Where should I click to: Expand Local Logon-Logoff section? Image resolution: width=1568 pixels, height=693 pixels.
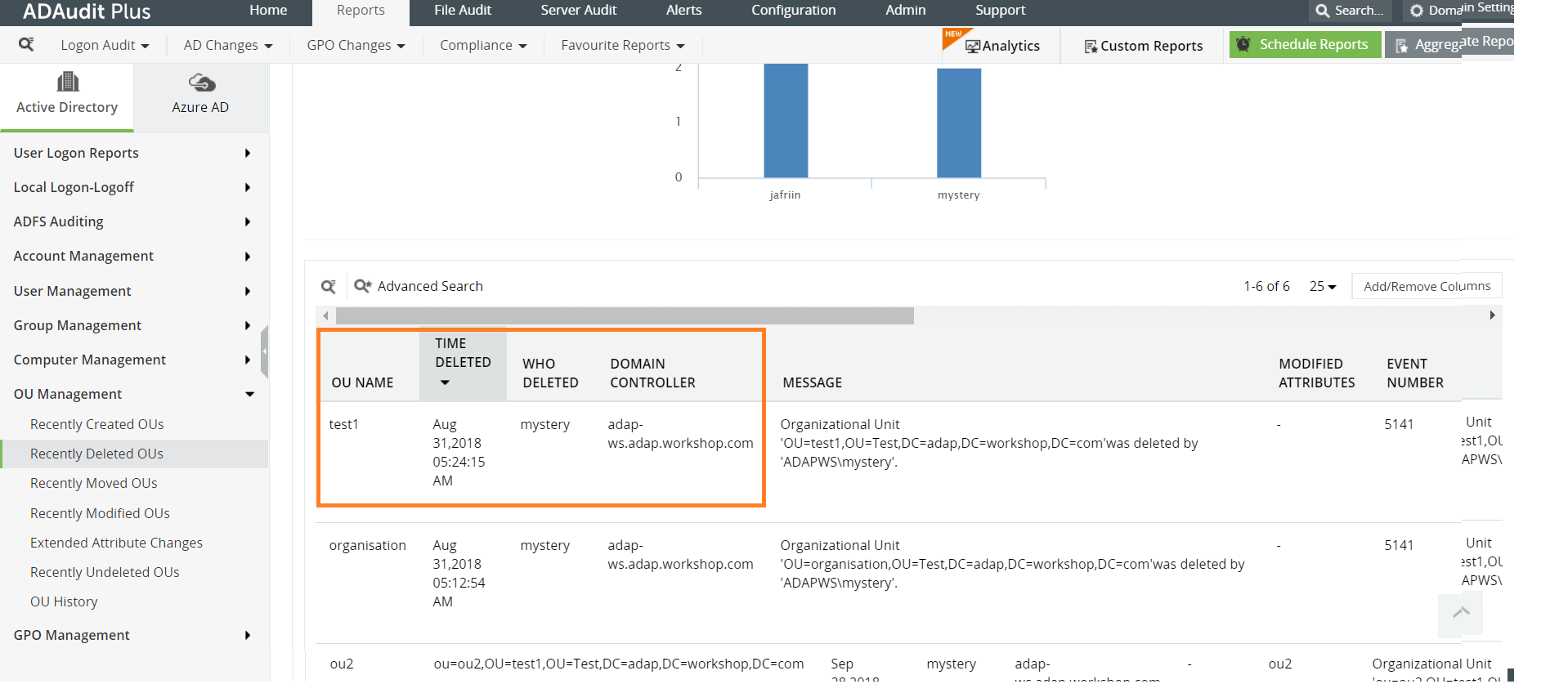point(134,187)
